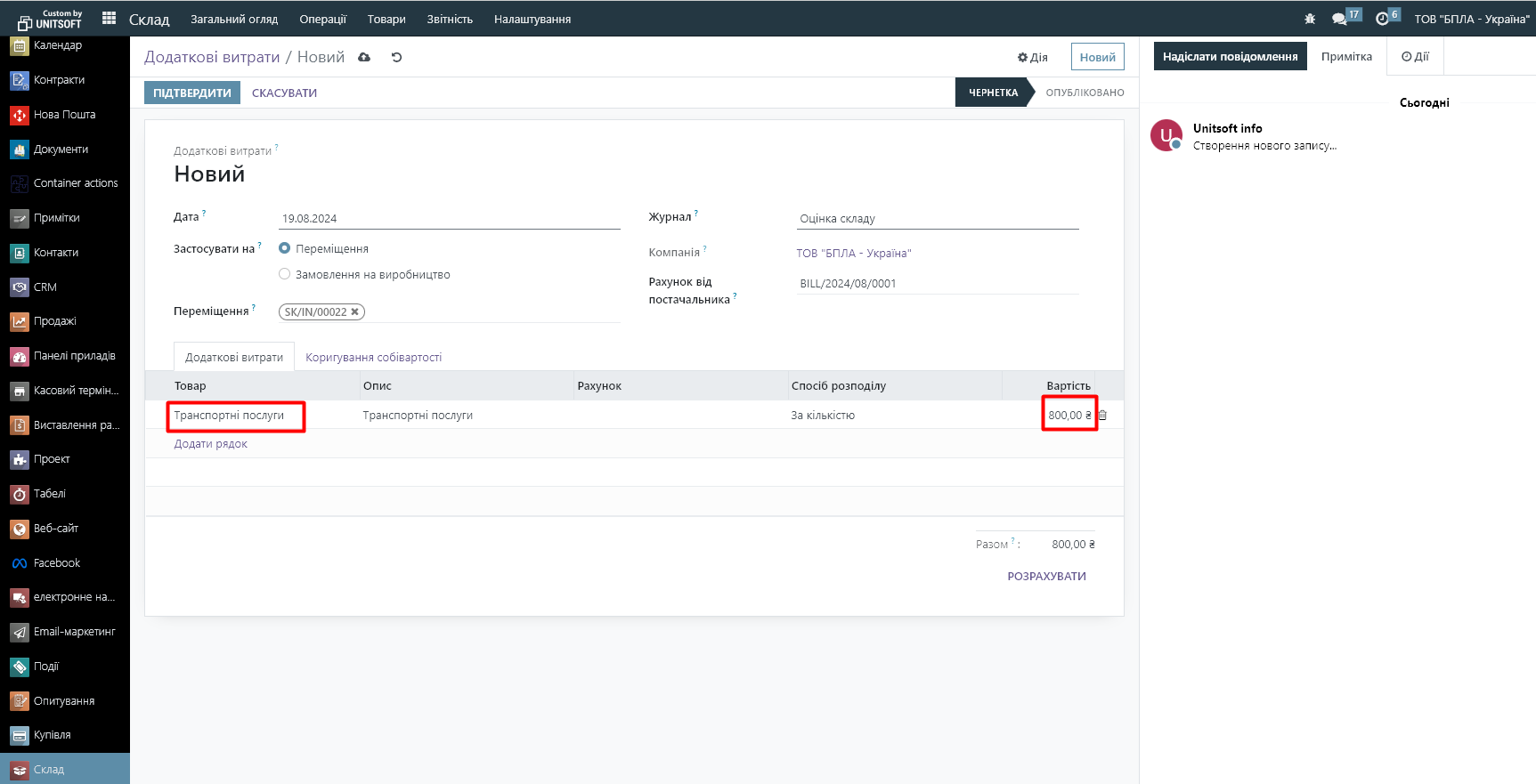Switch to Коригування собівартості tab
The height and width of the screenshot is (784, 1536).
click(373, 357)
